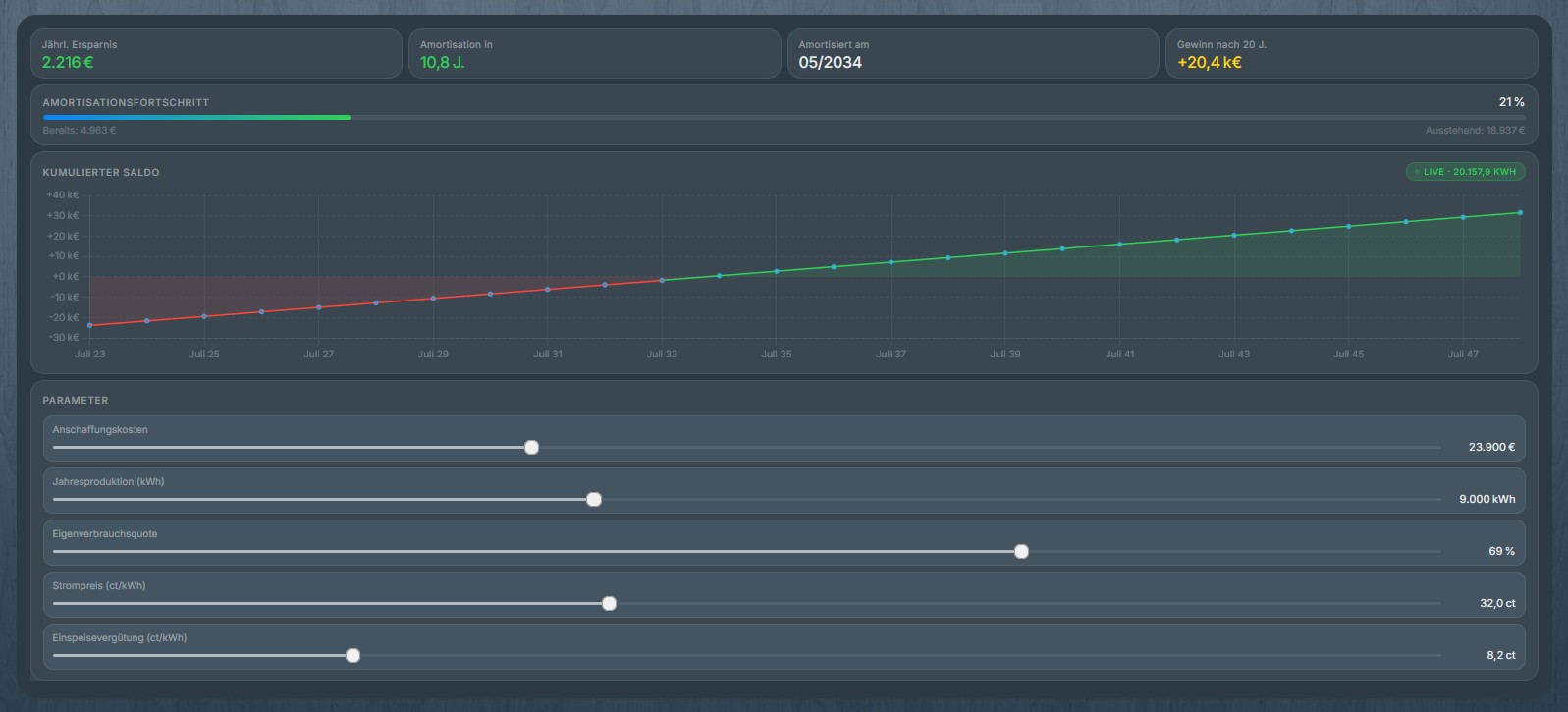Click the Amortisiert am 05/2034 card
The width and height of the screenshot is (1568, 712).
pos(972,54)
